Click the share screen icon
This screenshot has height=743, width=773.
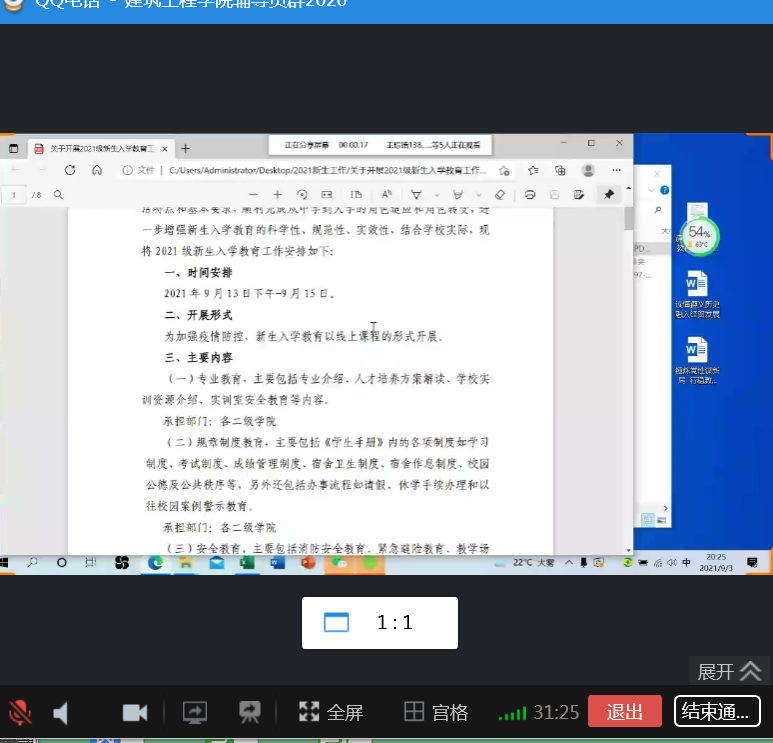click(194, 712)
